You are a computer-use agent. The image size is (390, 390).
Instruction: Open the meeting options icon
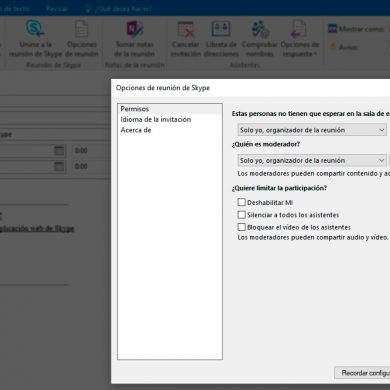(82, 28)
